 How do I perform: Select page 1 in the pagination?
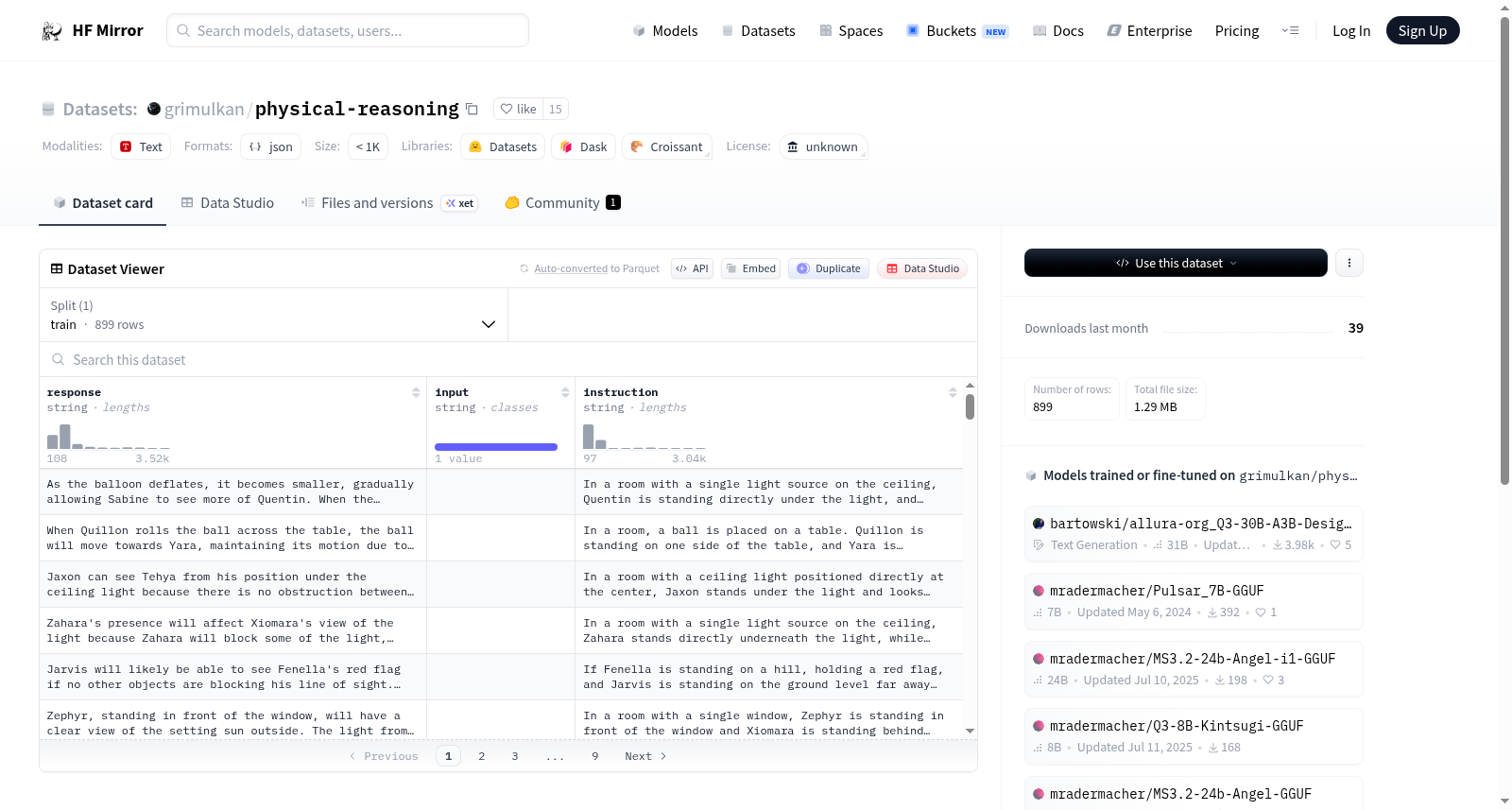pos(449,756)
